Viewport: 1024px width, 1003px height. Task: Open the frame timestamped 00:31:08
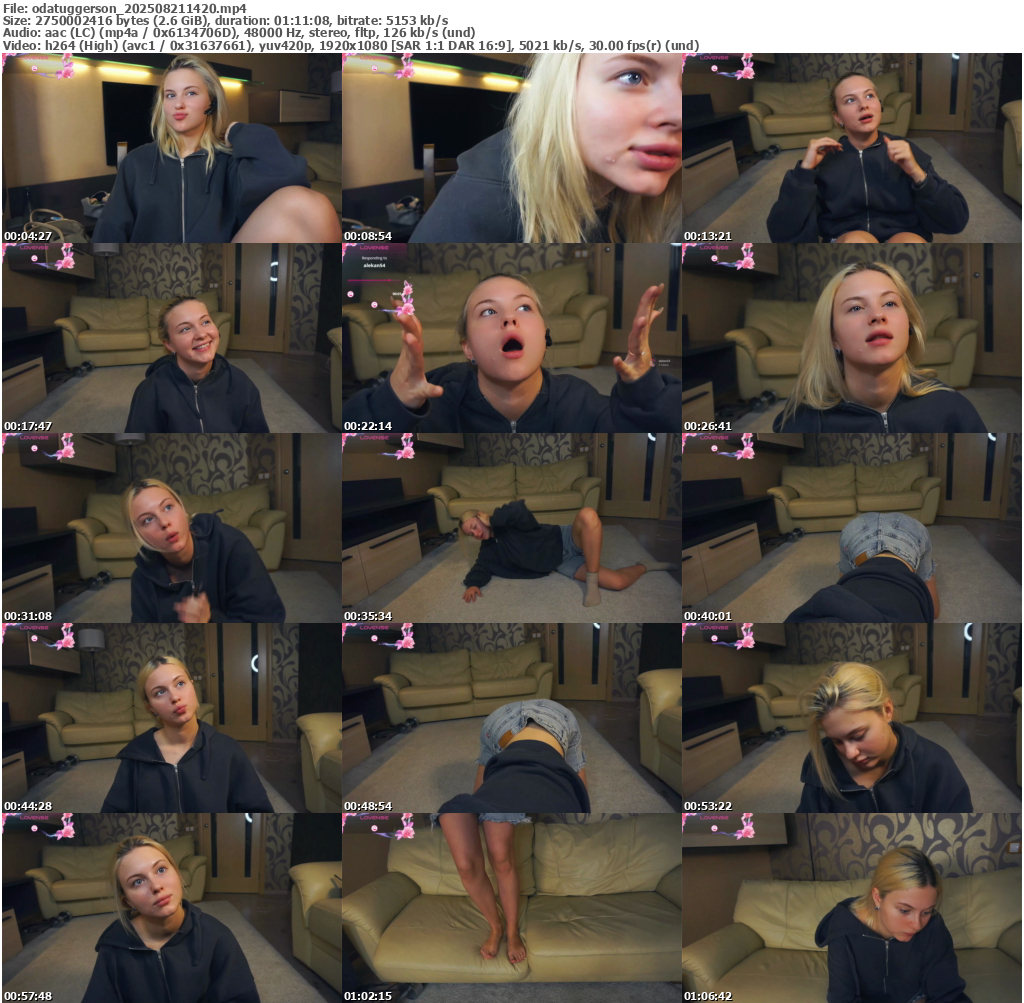pyautogui.click(x=171, y=528)
